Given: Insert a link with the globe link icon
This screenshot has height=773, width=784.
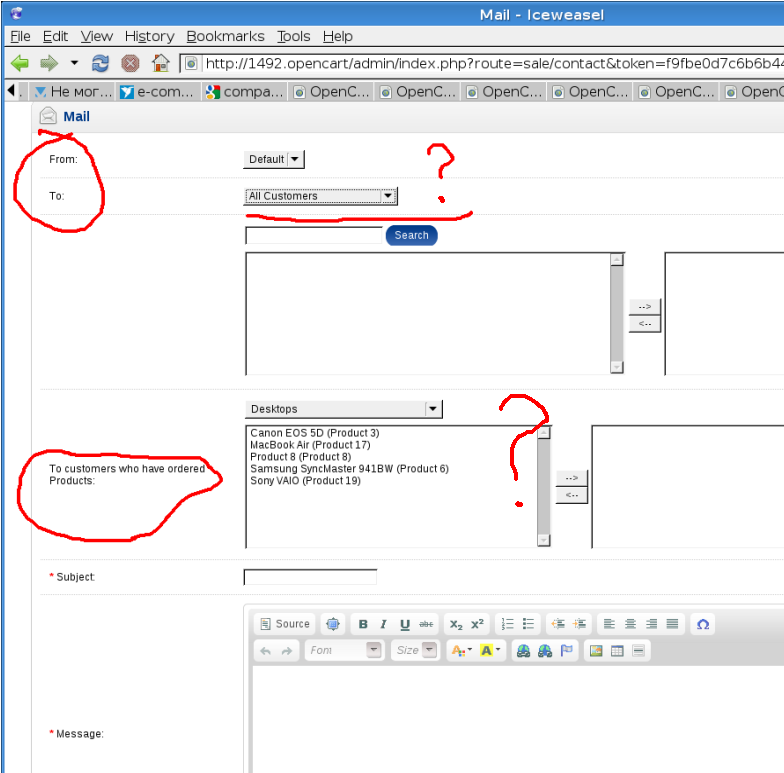Looking at the screenshot, I should click(x=524, y=650).
